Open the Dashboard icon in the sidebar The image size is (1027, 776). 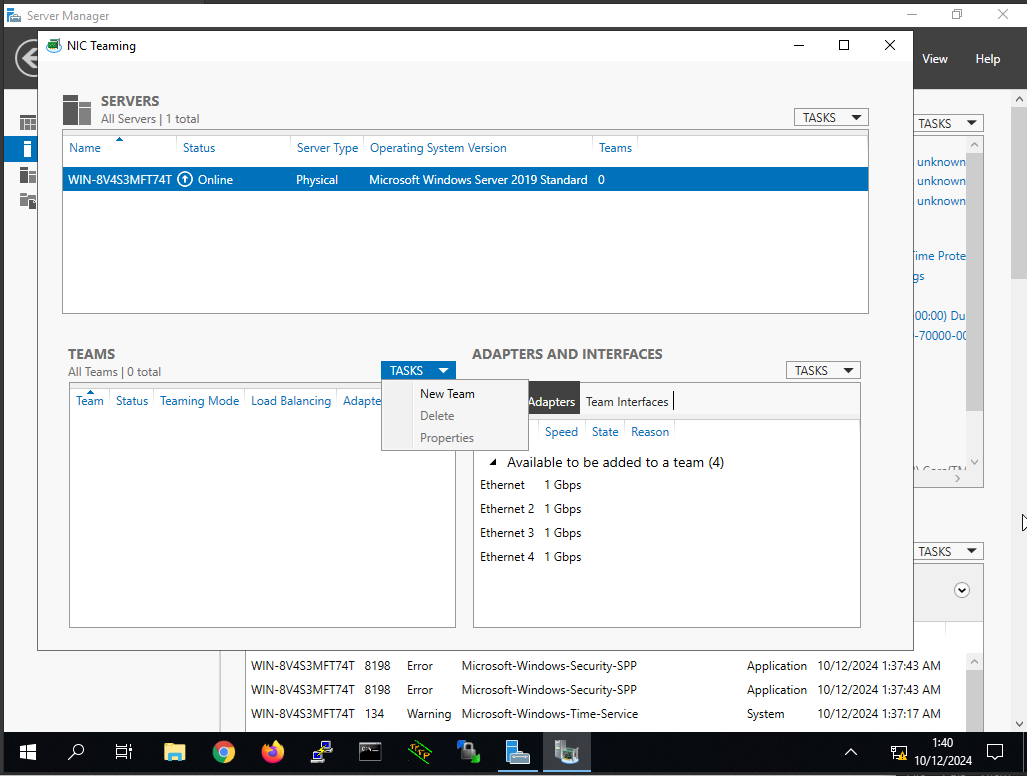[x=27, y=123]
